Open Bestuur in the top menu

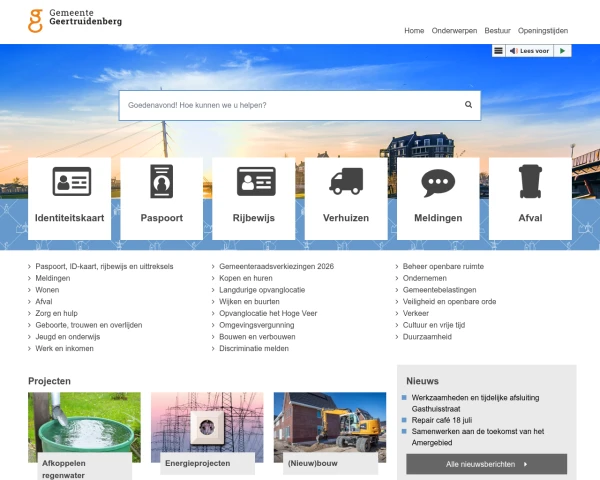pyautogui.click(x=497, y=31)
